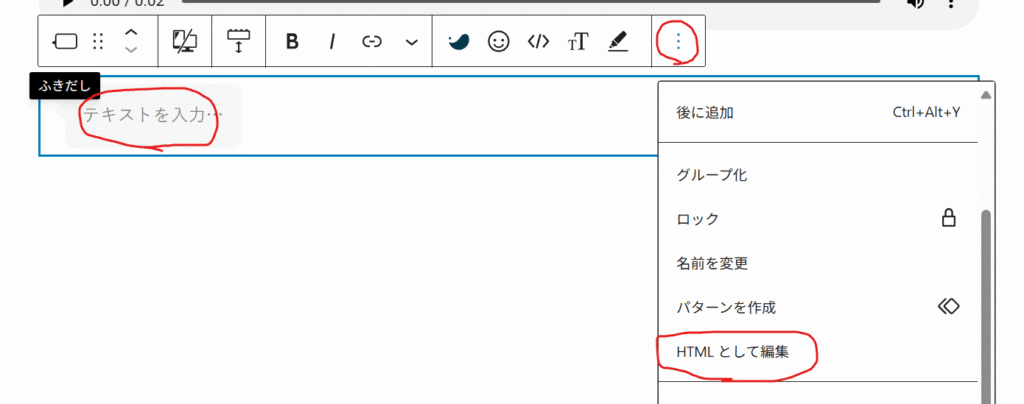The width and height of the screenshot is (1024, 404).
Task: Insert a link with the link icon
Action: pos(372,41)
